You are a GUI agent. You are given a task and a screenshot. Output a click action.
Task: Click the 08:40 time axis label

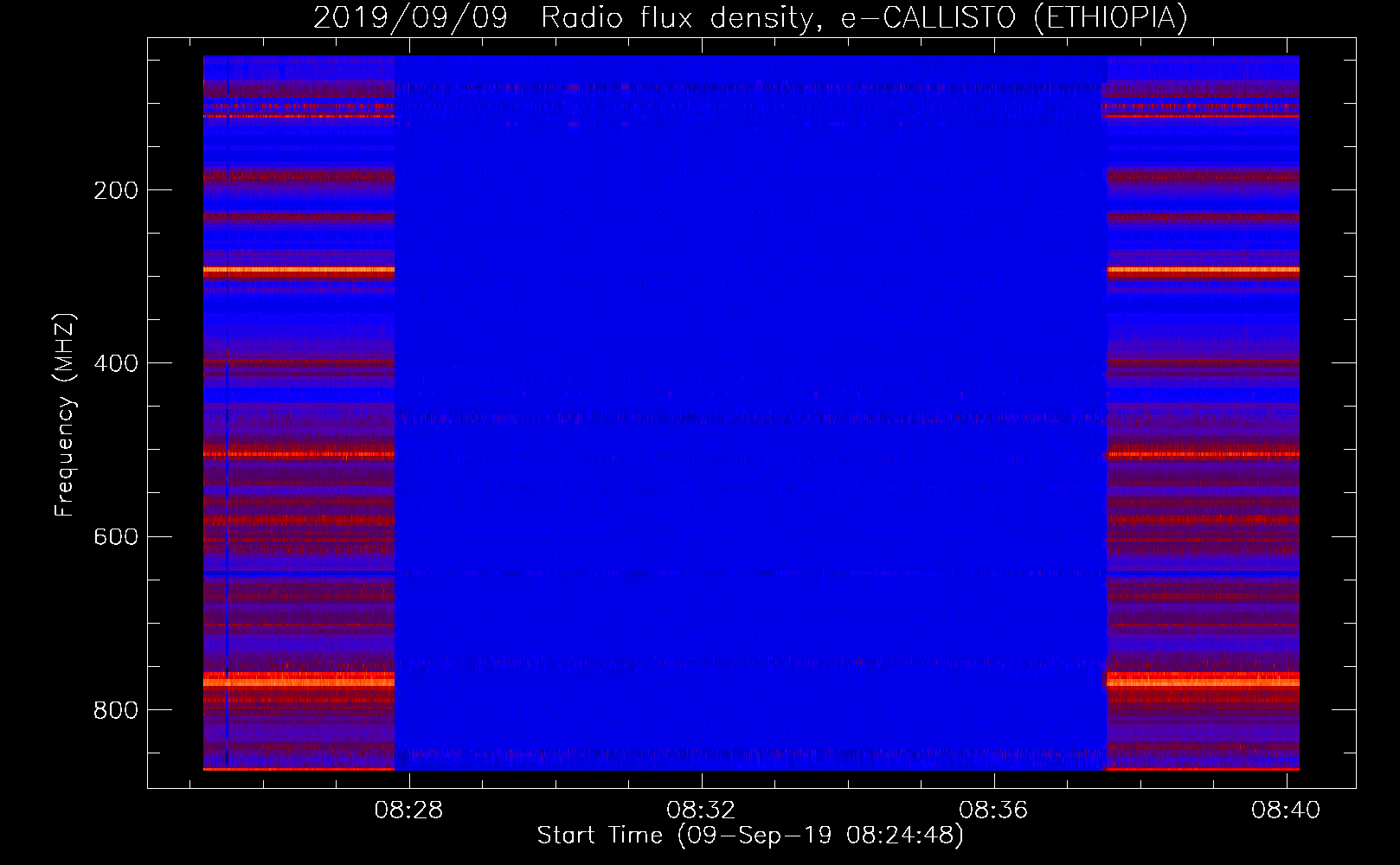[x=1286, y=810]
